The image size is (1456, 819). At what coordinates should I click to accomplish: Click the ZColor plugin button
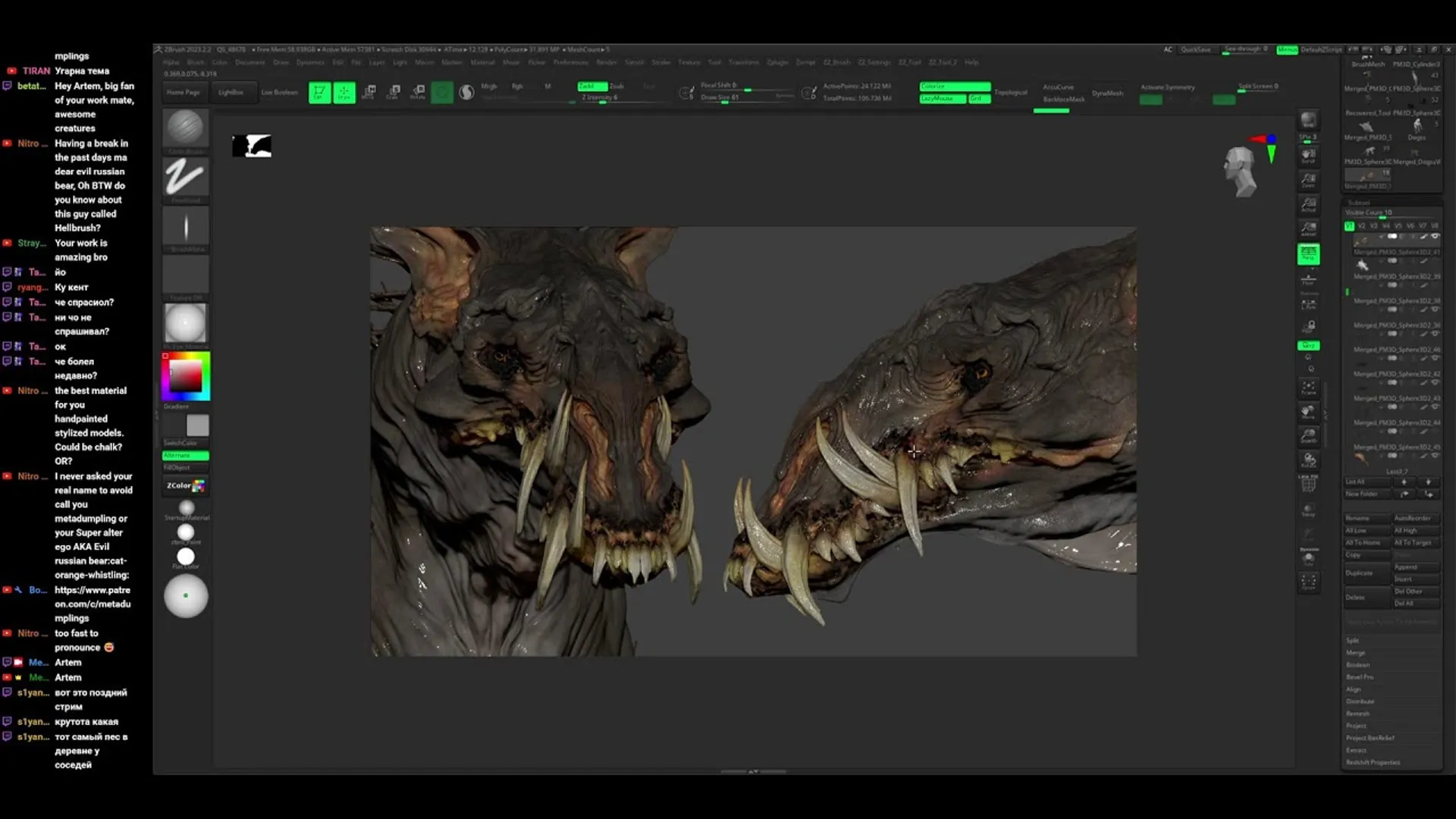point(185,485)
